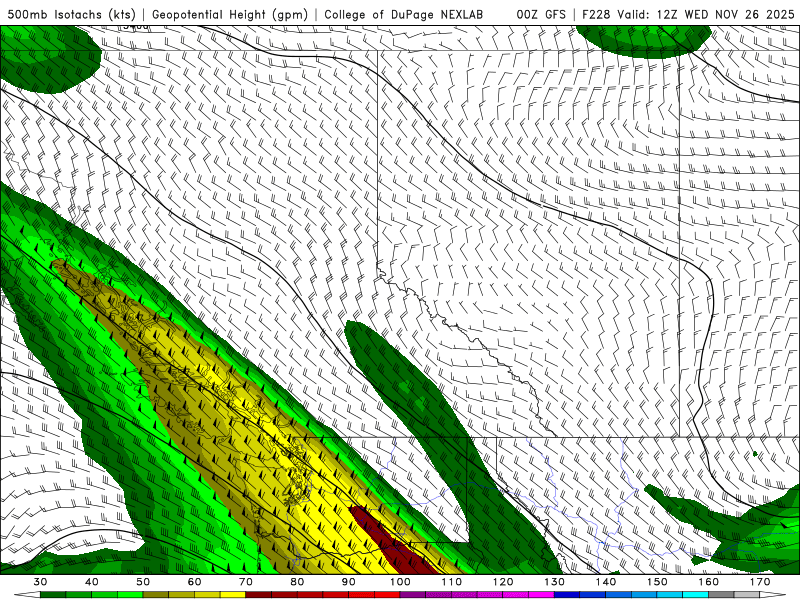Click the legend value "120"
Image resolution: width=800 pixels, height=600 pixels.
(x=503, y=582)
